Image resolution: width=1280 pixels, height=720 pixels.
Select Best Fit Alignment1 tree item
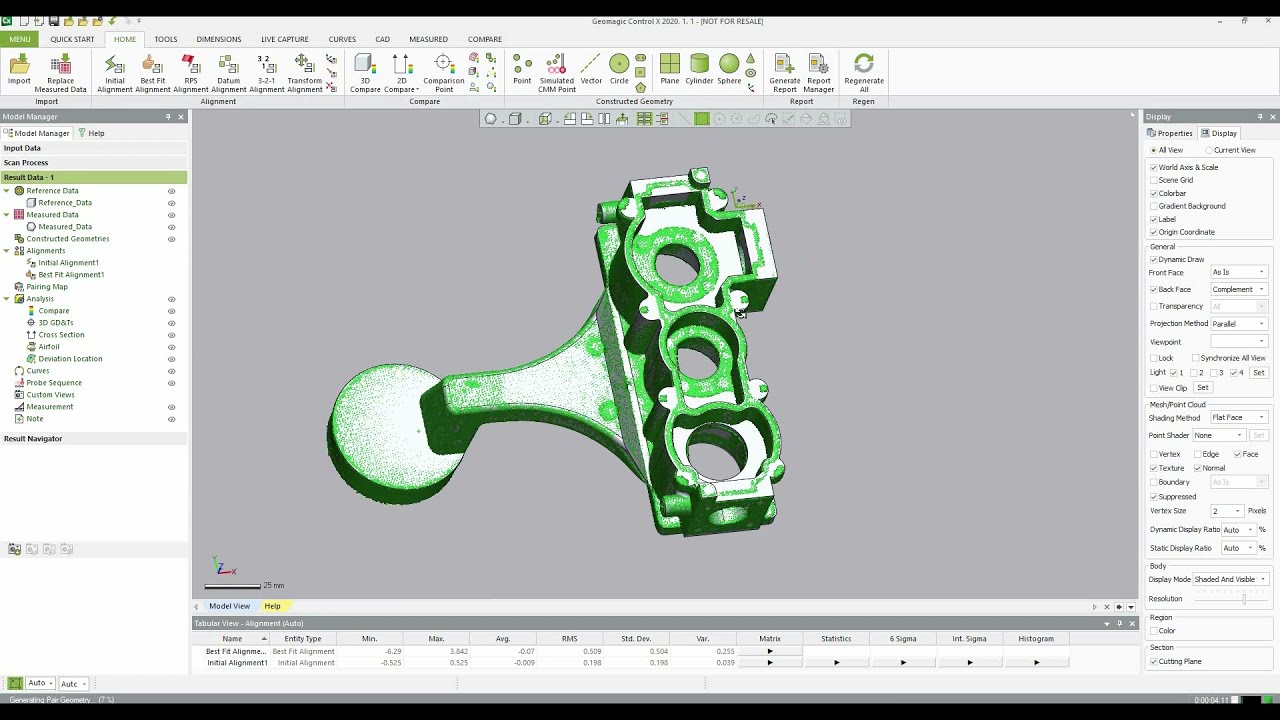pos(71,275)
